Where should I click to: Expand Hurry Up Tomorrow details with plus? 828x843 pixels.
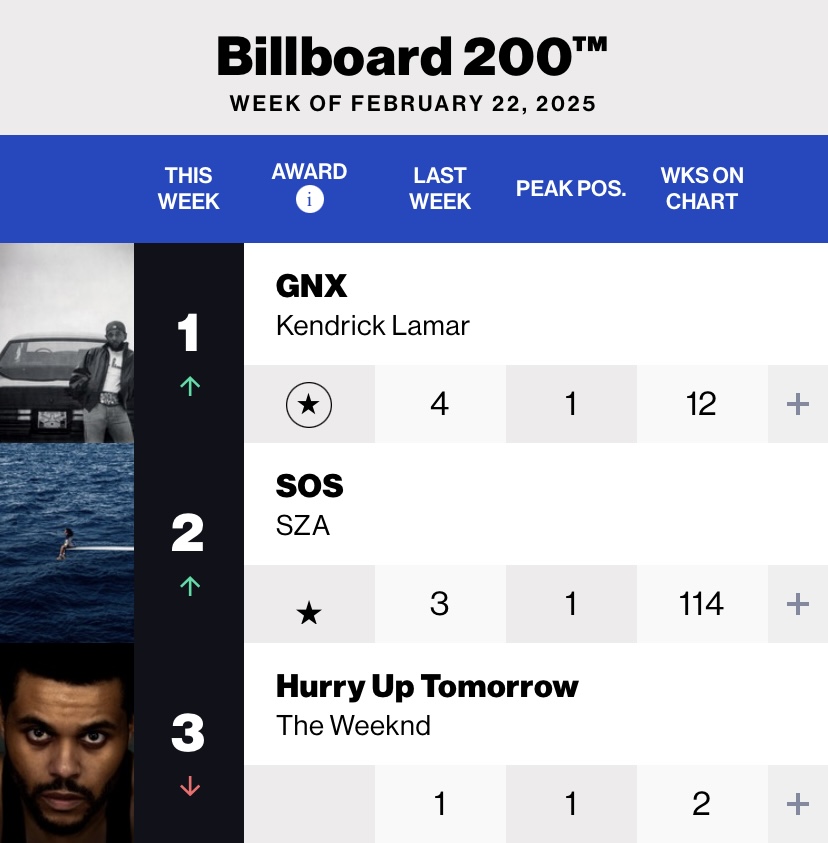pyautogui.click(x=797, y=804)
